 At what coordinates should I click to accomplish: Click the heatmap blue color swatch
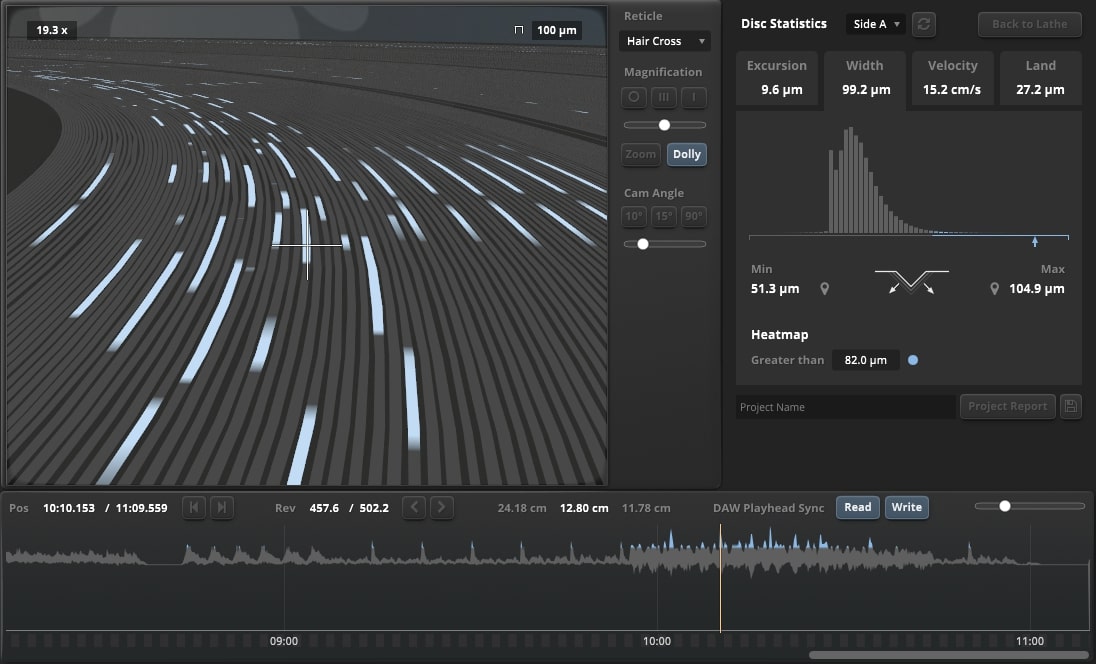coord(913,360)
